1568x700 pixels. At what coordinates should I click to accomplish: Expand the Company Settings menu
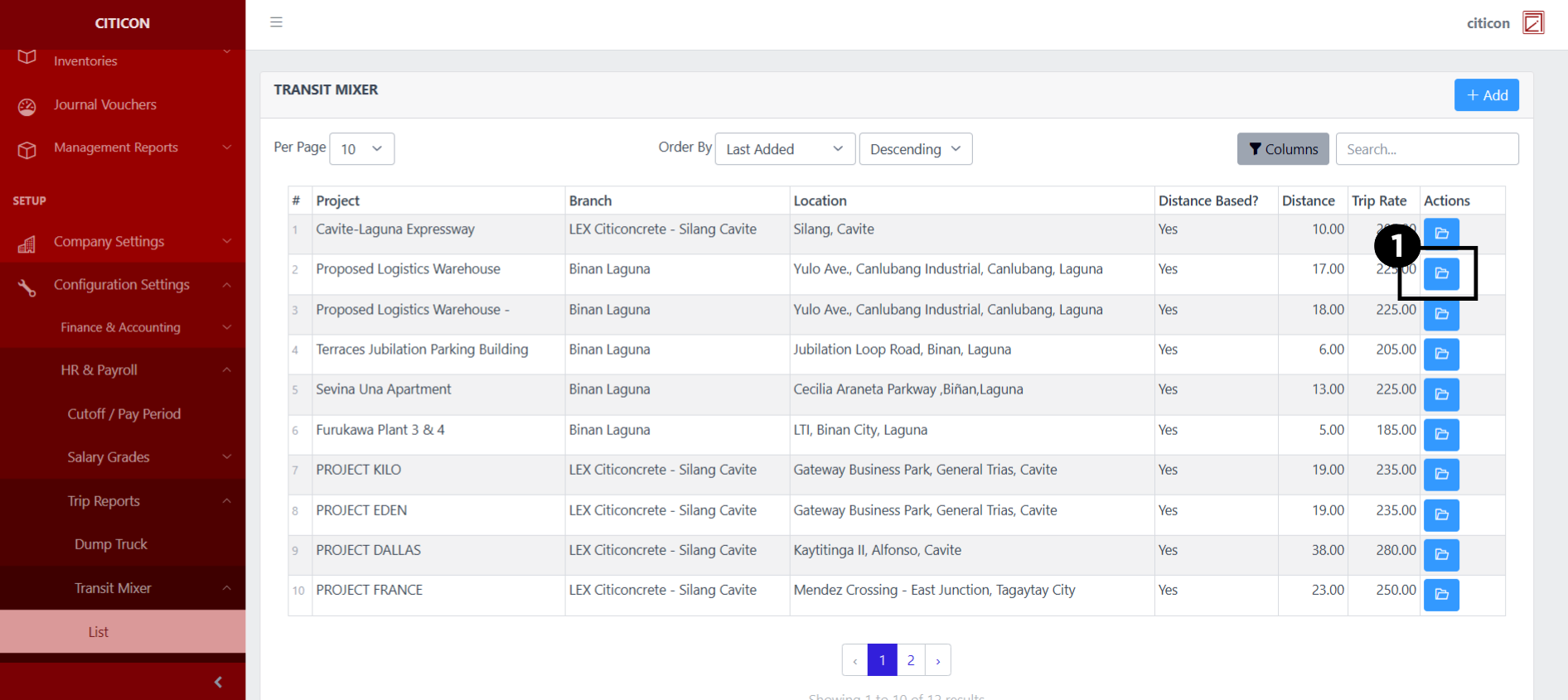tap(123, 242)
